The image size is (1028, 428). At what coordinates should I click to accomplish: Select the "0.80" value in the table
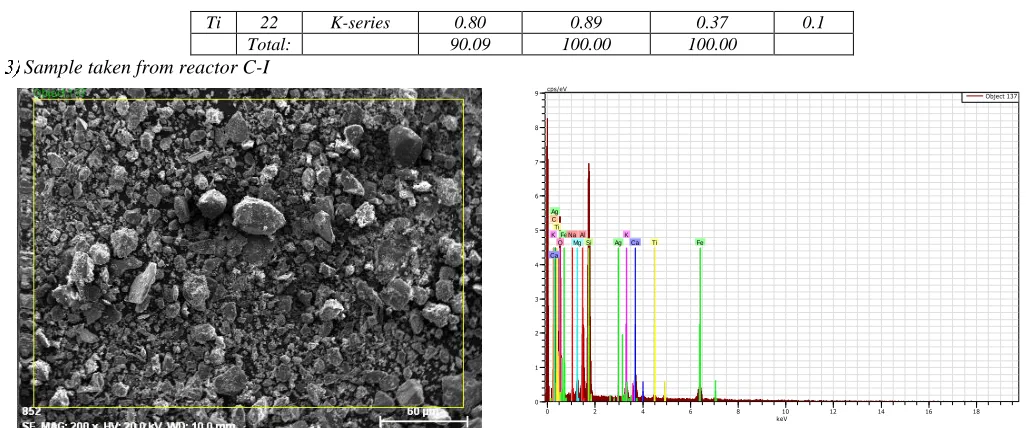tap(470, 22)
